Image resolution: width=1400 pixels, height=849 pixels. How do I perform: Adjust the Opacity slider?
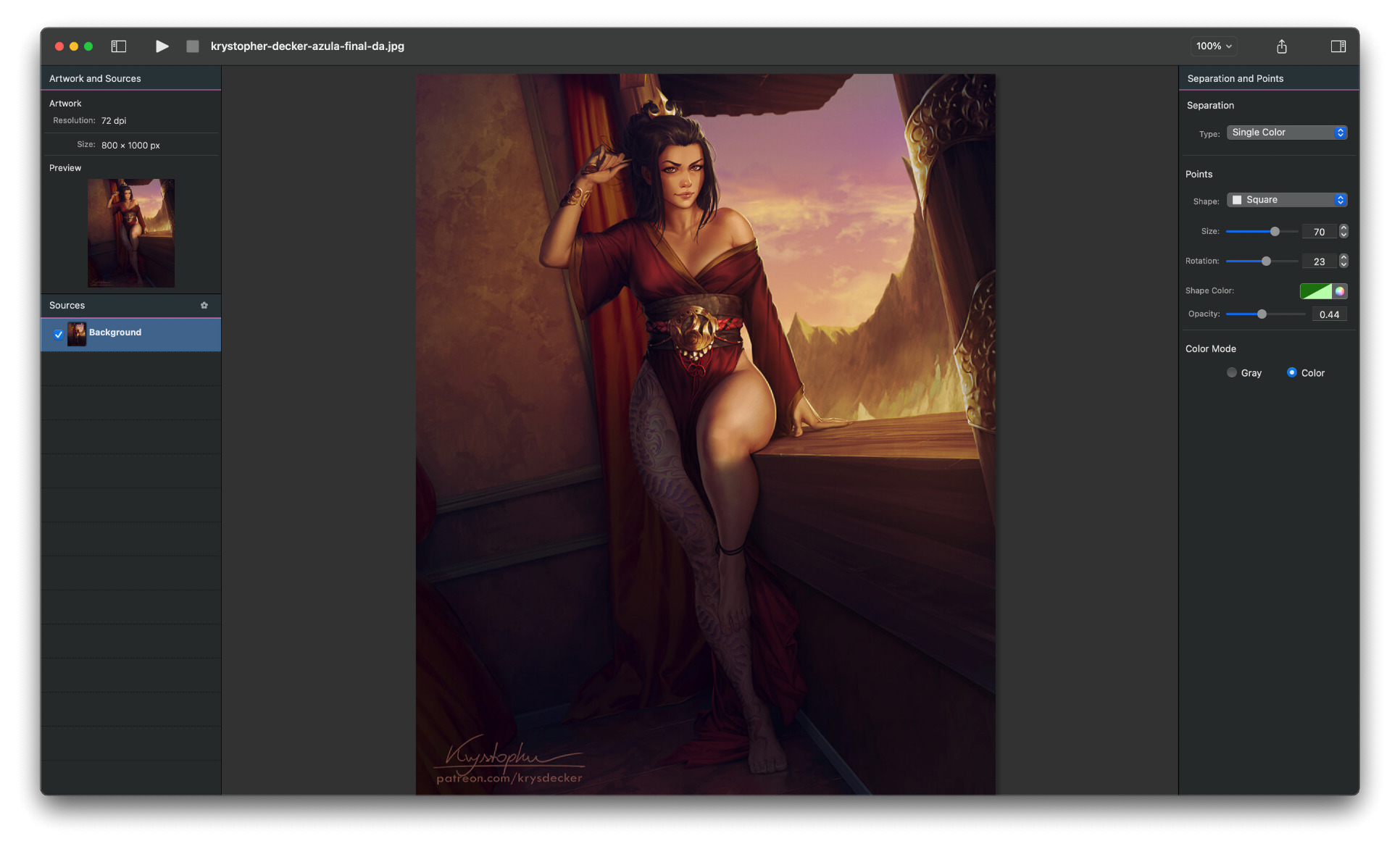pos(1265,314)
